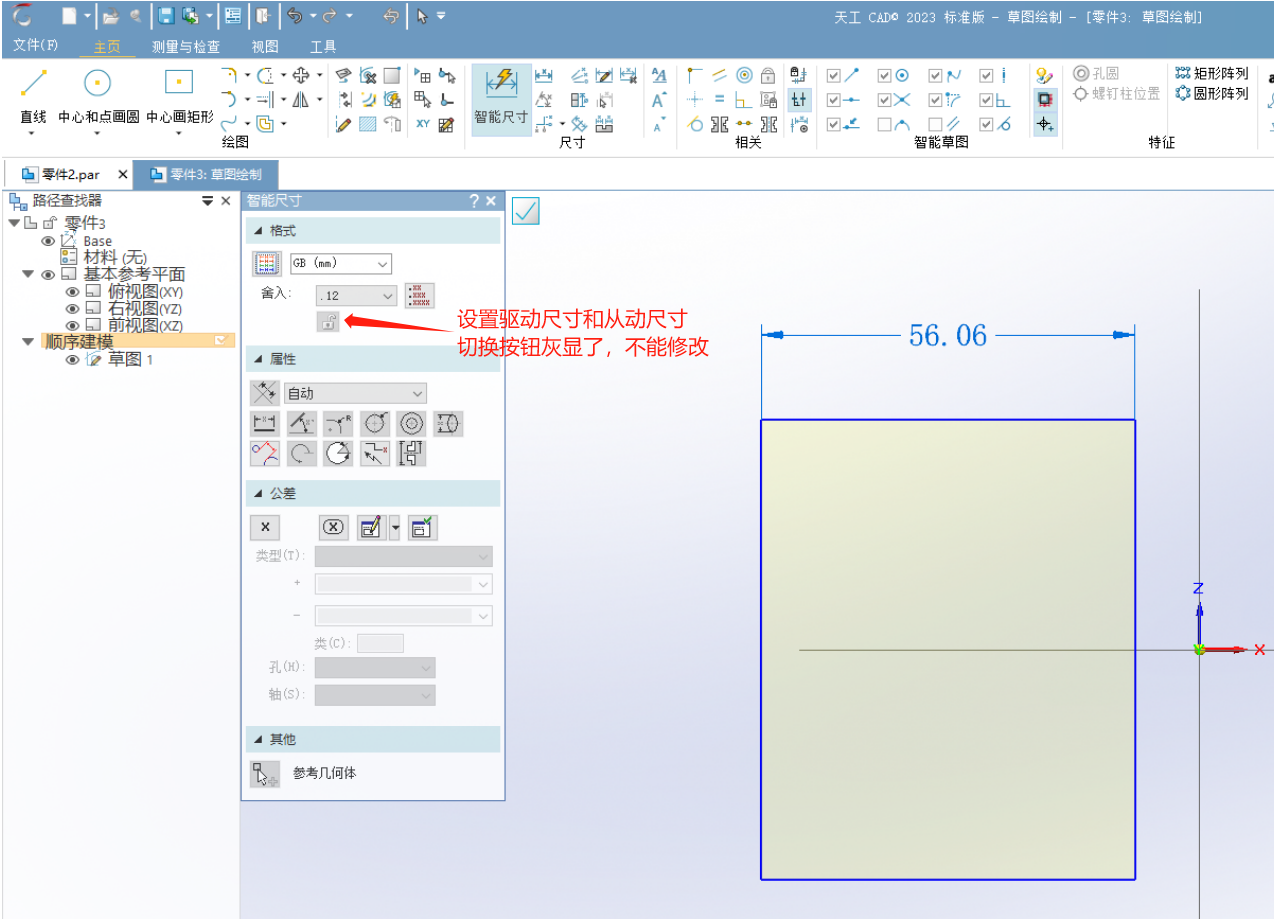Open the 舍入 rounding .12 dropdown
Viewport: 1274px width, 919px height.
(x=356, y=296)
